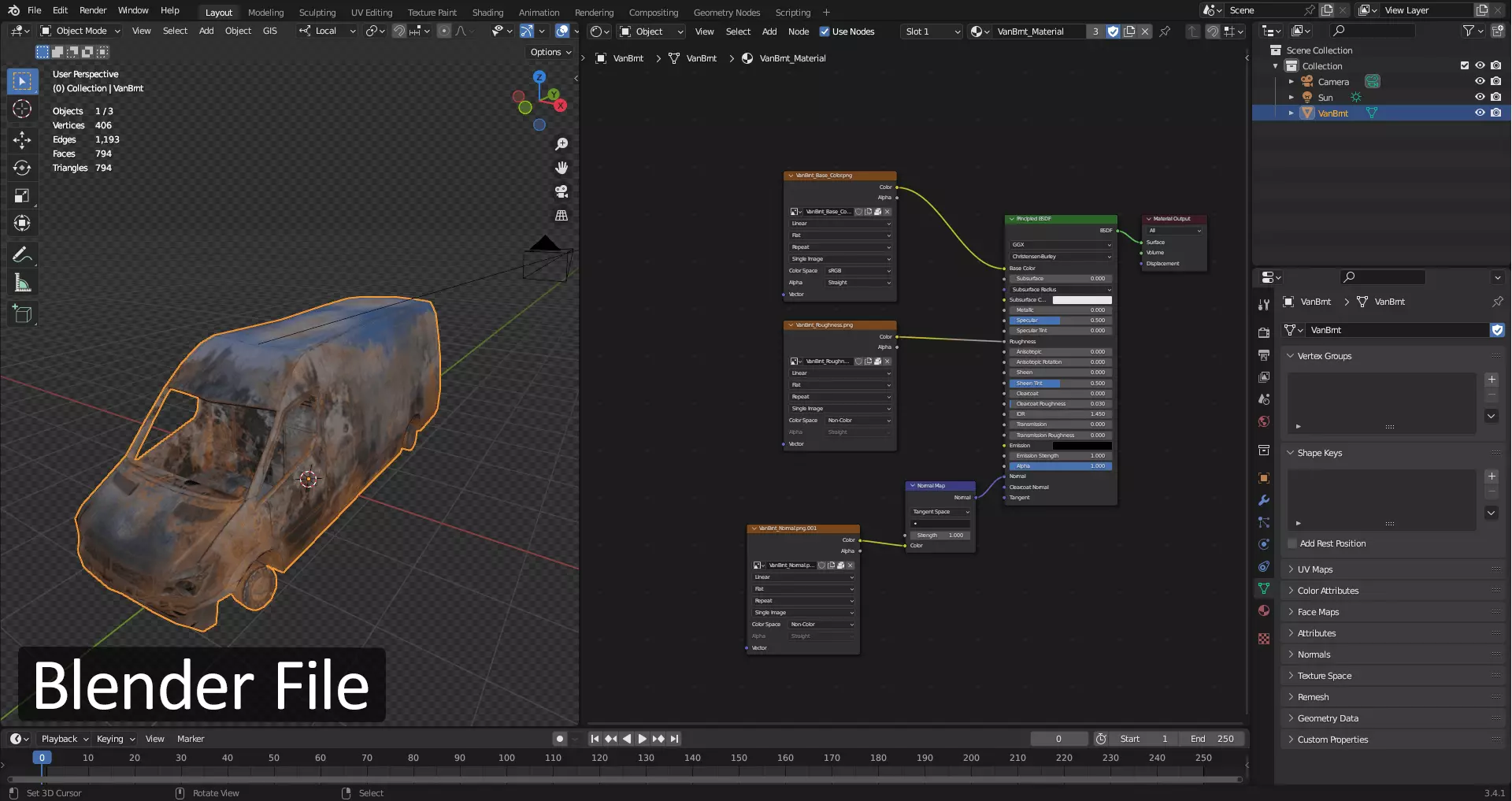
Task: Expand the UV Maps panel
Action: click(x=1314, y=569)
